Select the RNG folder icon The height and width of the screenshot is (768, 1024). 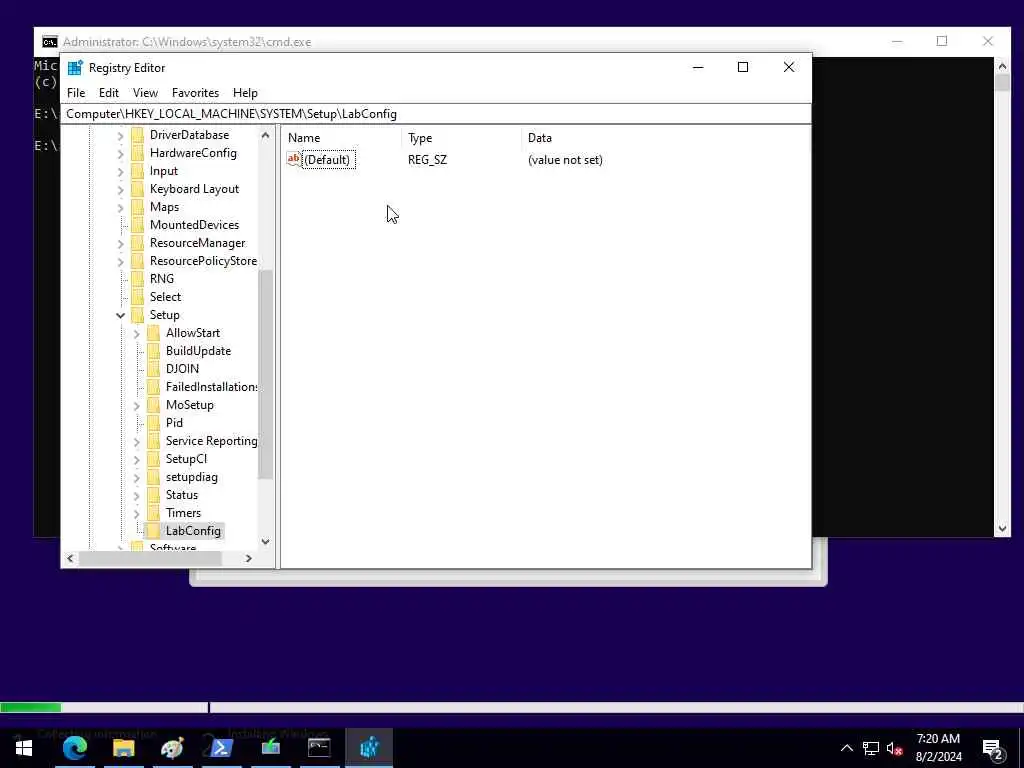click(x=137, y=279)
